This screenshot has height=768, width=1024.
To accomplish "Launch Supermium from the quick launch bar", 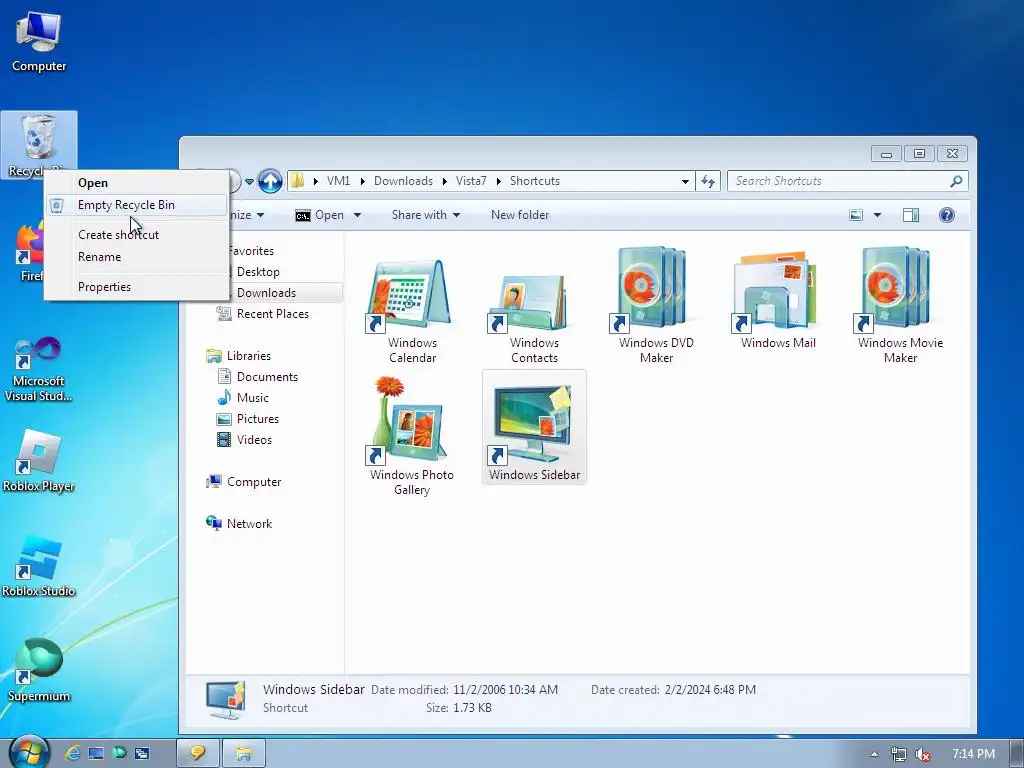I will coord(119,754).
